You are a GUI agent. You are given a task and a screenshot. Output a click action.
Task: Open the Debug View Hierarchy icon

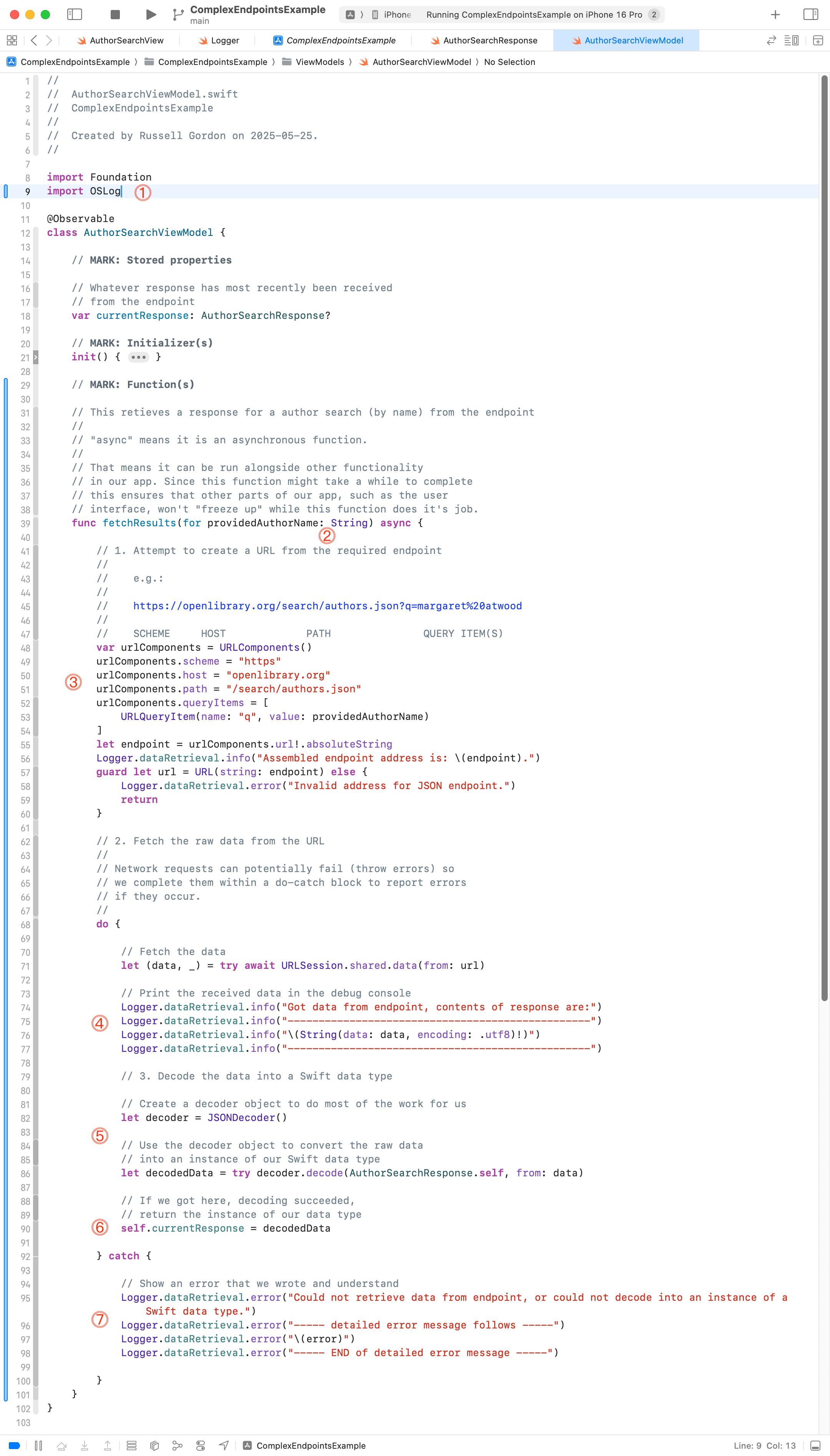(154, 1445)
